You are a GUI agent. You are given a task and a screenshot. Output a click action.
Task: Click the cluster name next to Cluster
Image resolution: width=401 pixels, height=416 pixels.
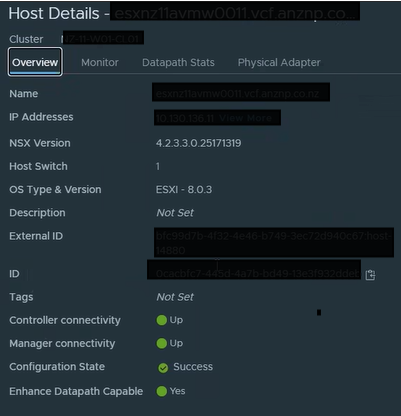pos(102,39)
